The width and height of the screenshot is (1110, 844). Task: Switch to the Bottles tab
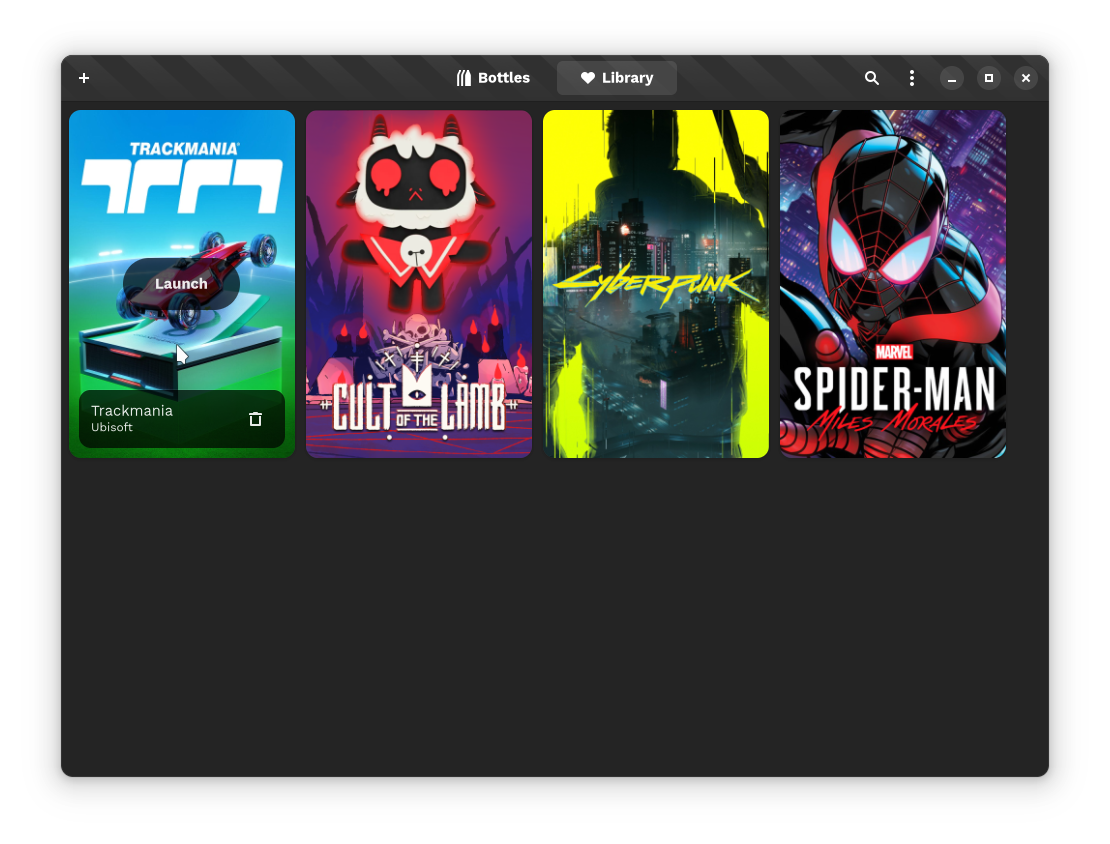(x=493, y=78)
